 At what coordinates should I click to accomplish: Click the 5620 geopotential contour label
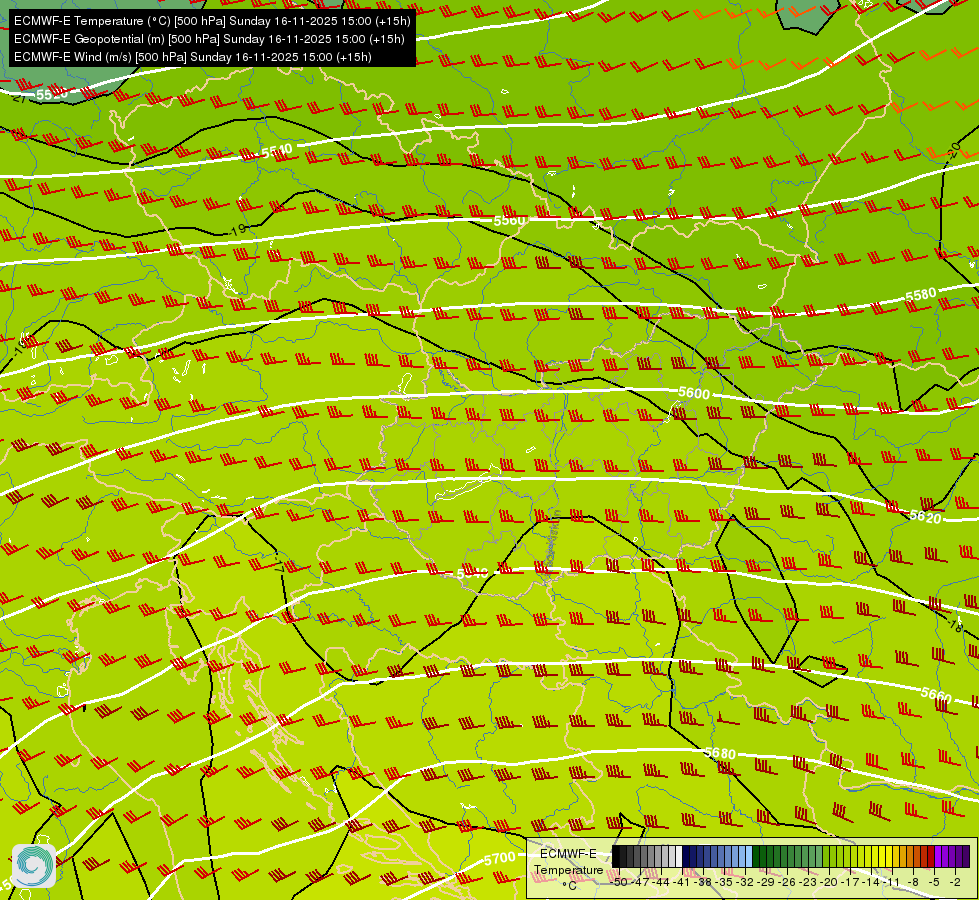coord(925,517)
